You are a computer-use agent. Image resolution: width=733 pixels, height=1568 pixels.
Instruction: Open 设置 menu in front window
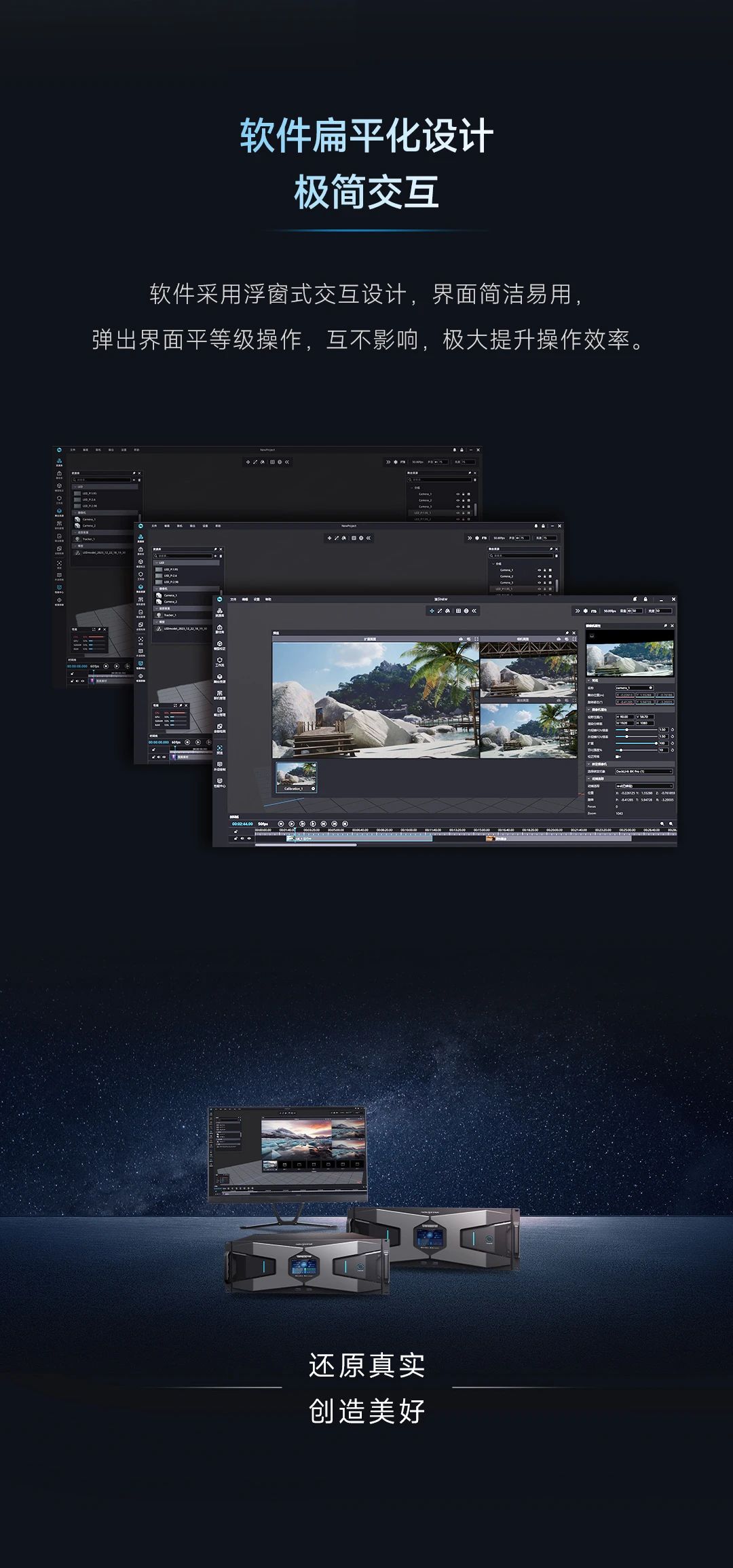point(257,599)
